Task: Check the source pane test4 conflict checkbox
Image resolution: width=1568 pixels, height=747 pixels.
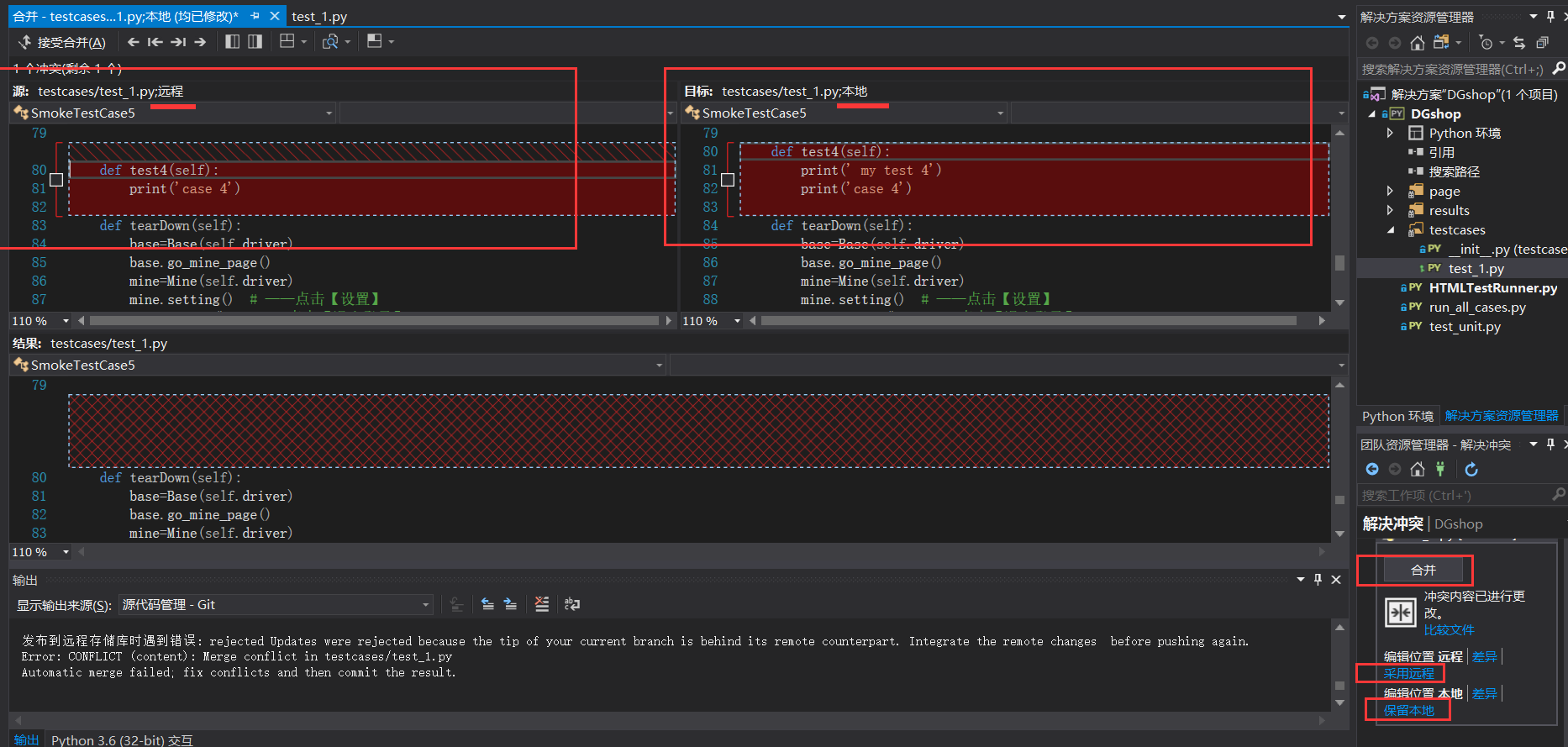Action: point(56,179)
